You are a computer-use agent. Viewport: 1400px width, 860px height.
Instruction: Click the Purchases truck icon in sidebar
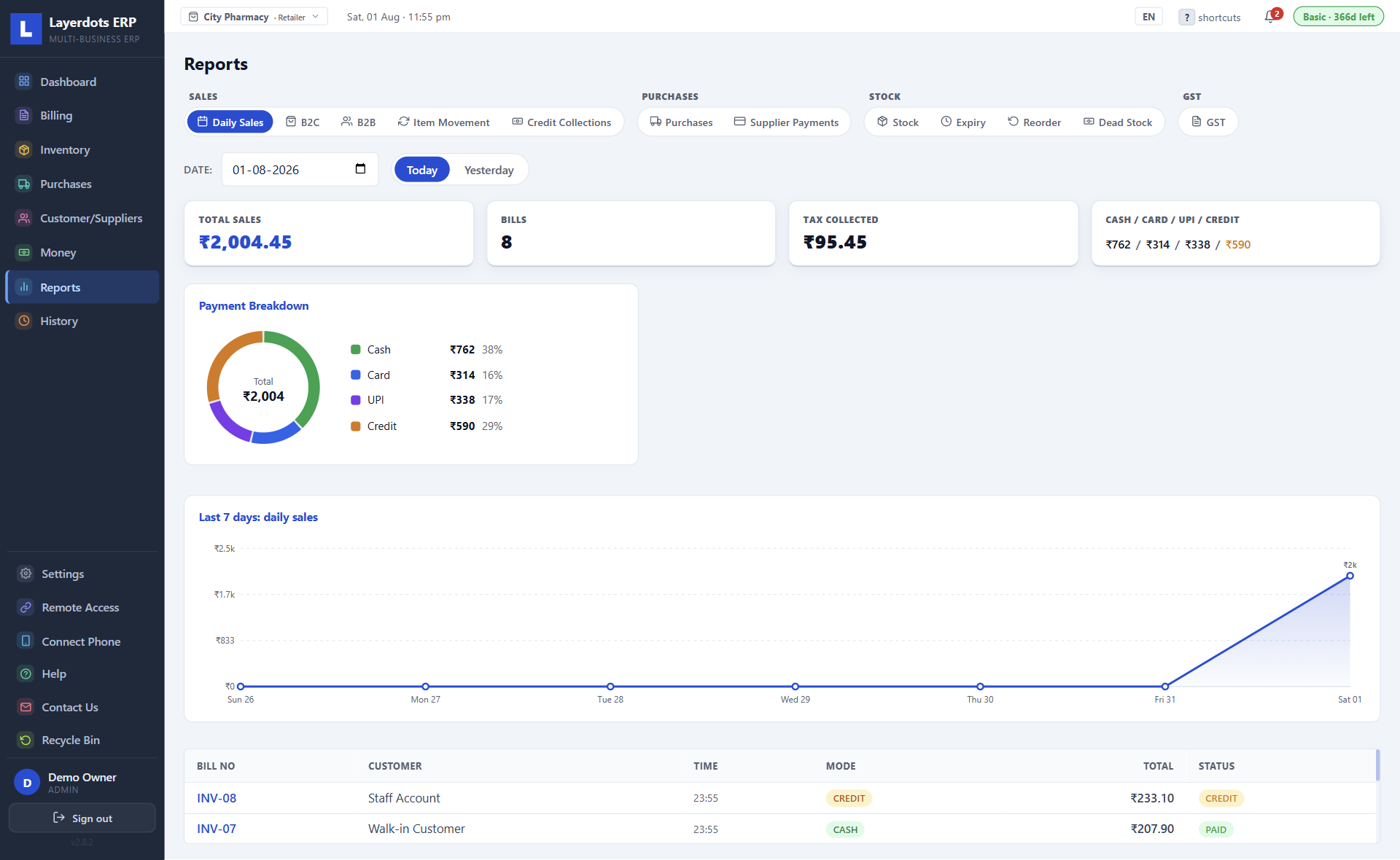pos(24,184)
